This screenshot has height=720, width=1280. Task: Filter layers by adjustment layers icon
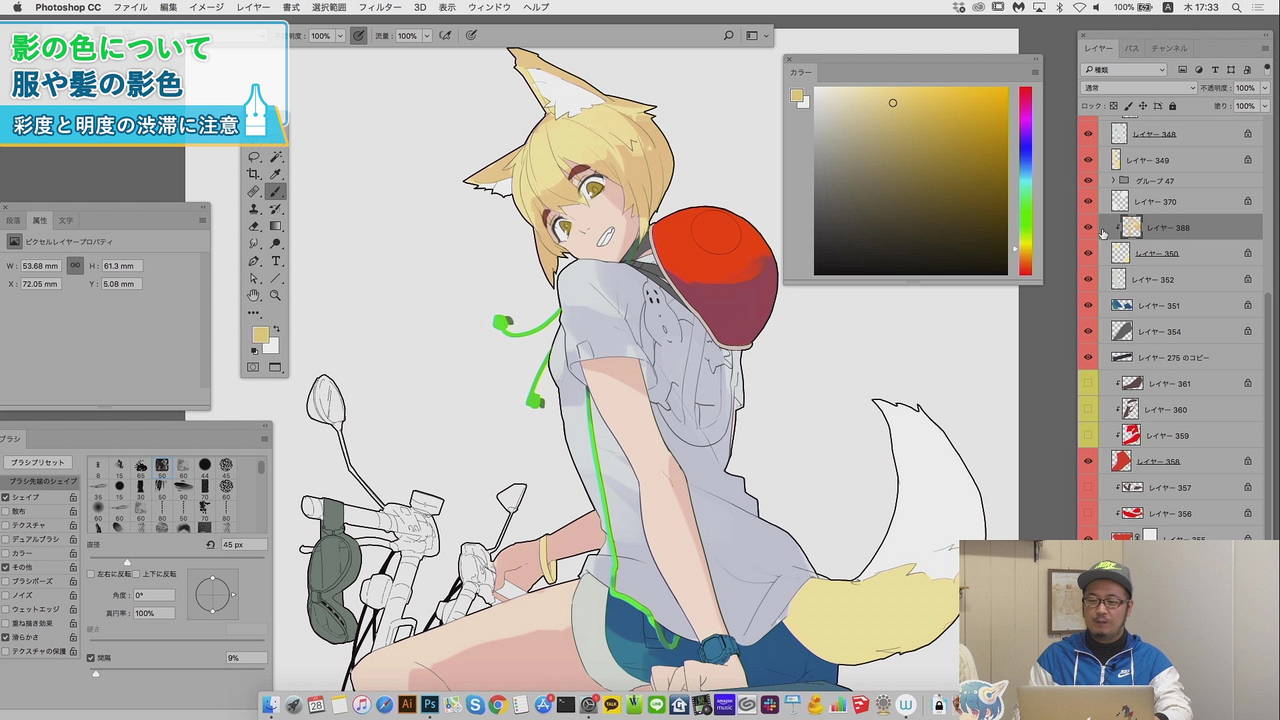(x=1199, y=70)
